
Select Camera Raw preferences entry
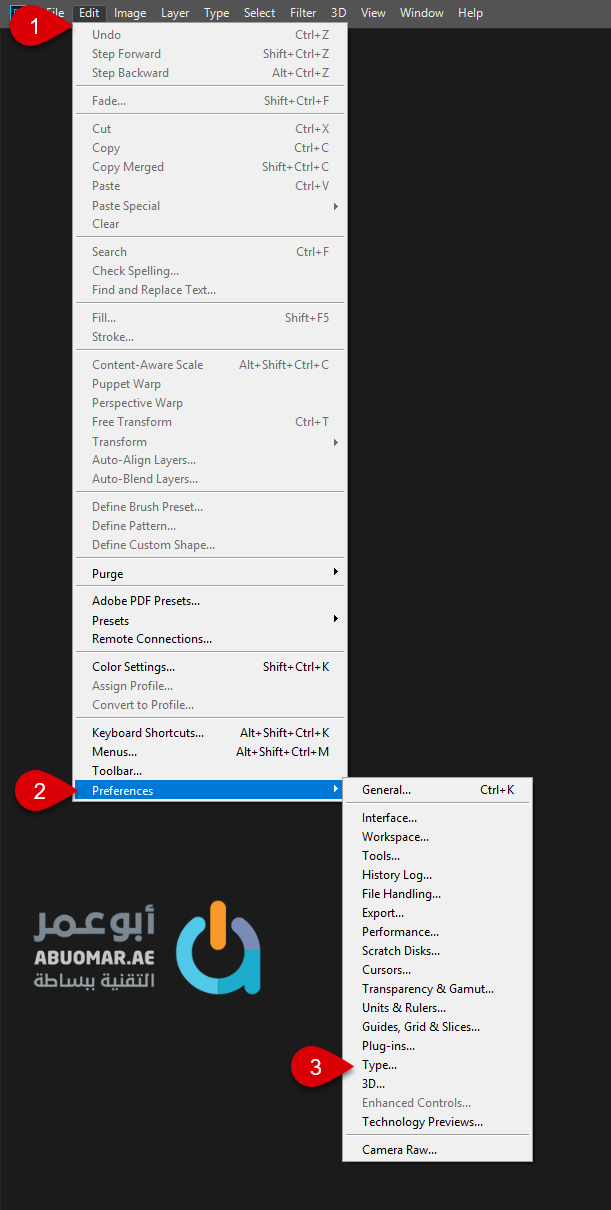coord(399,1150)
